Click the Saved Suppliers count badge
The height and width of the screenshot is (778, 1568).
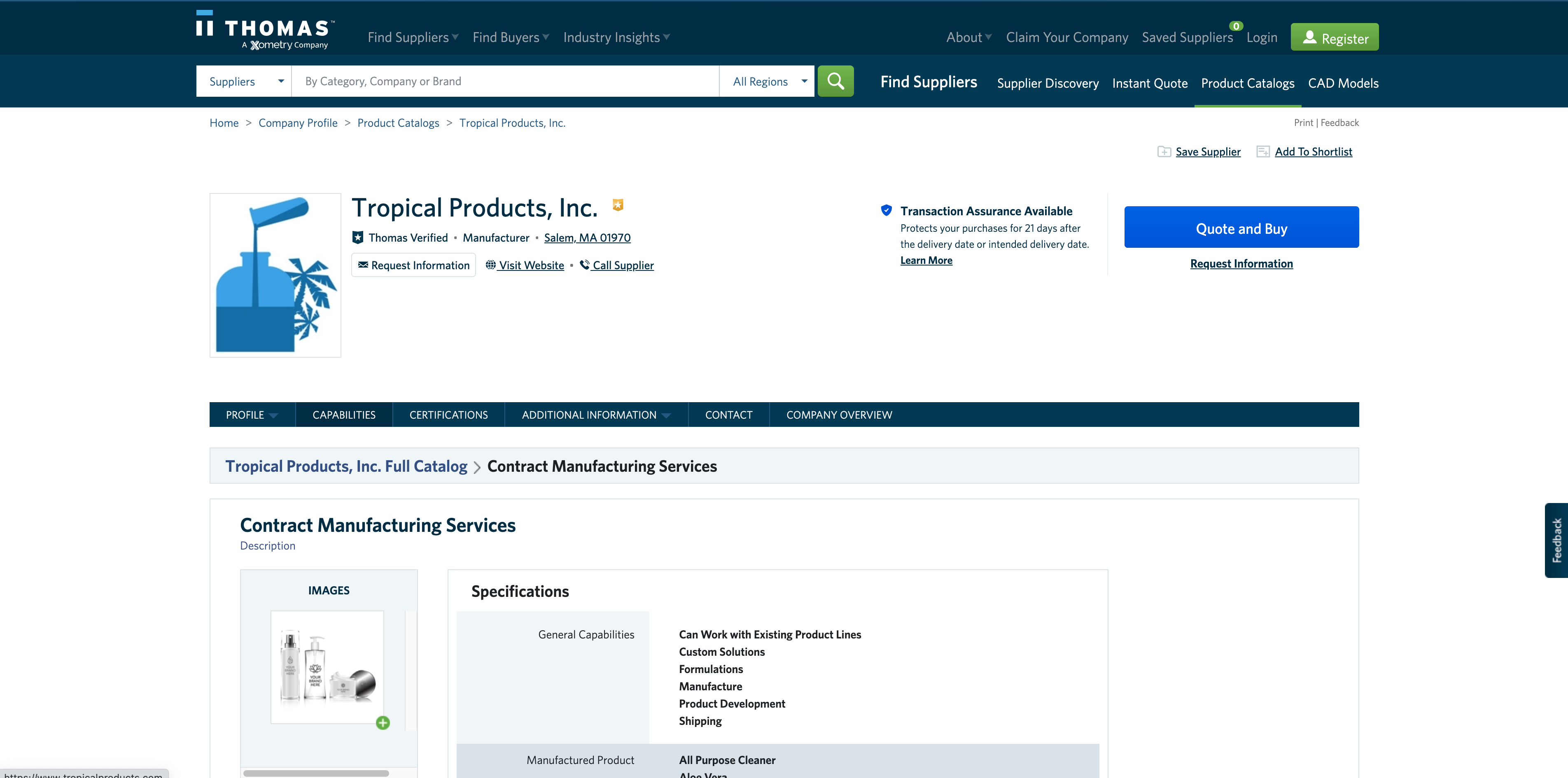point(1236,26)
